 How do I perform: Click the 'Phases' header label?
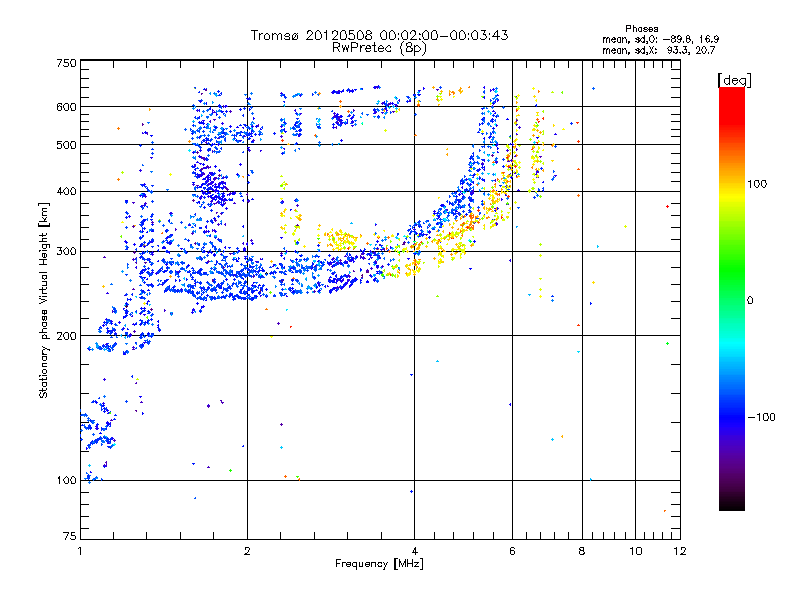tap(641, 29)
